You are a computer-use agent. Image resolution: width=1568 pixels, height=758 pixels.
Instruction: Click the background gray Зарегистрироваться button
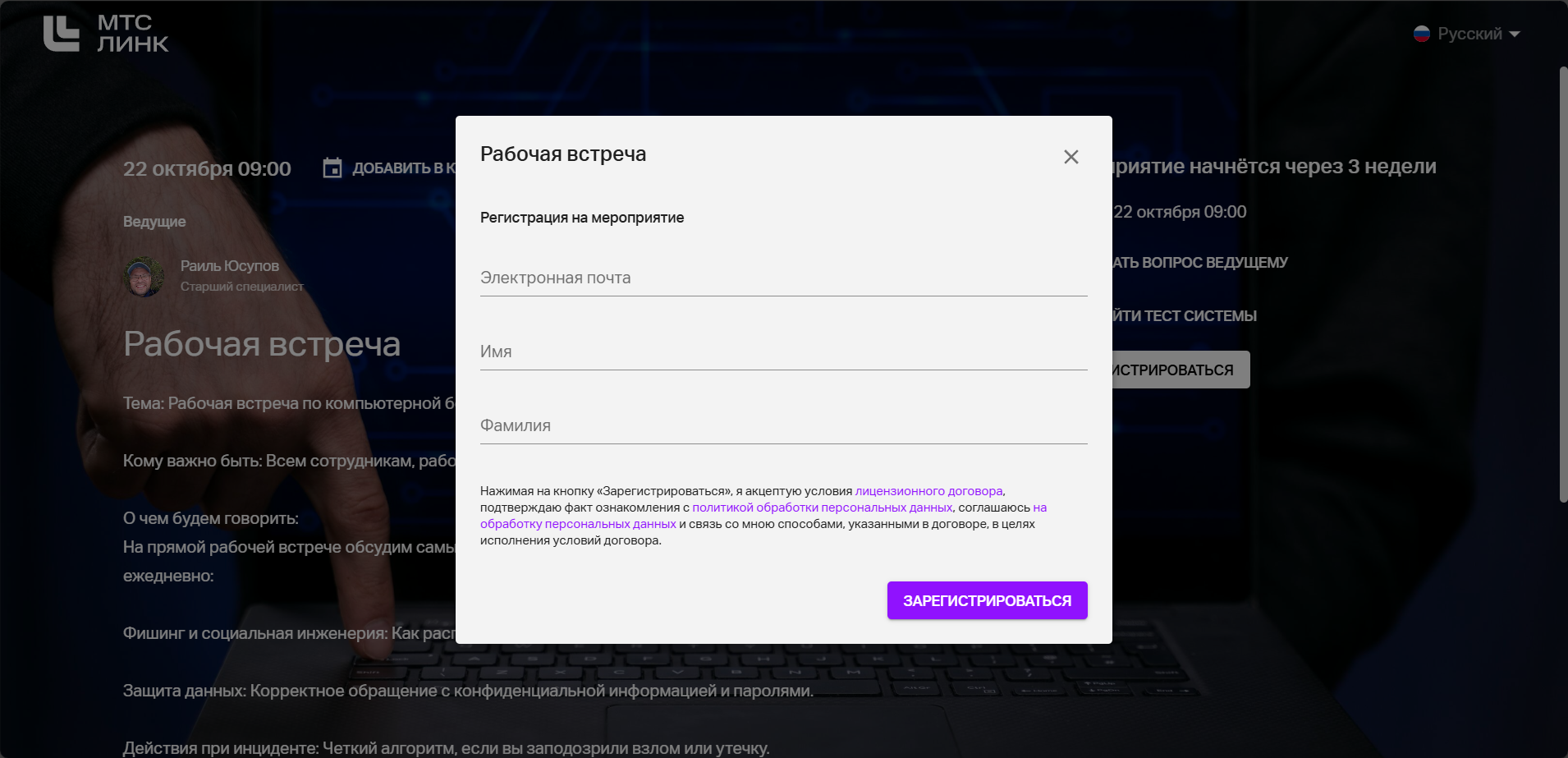pyautogui.click(x=1180, y=370)
